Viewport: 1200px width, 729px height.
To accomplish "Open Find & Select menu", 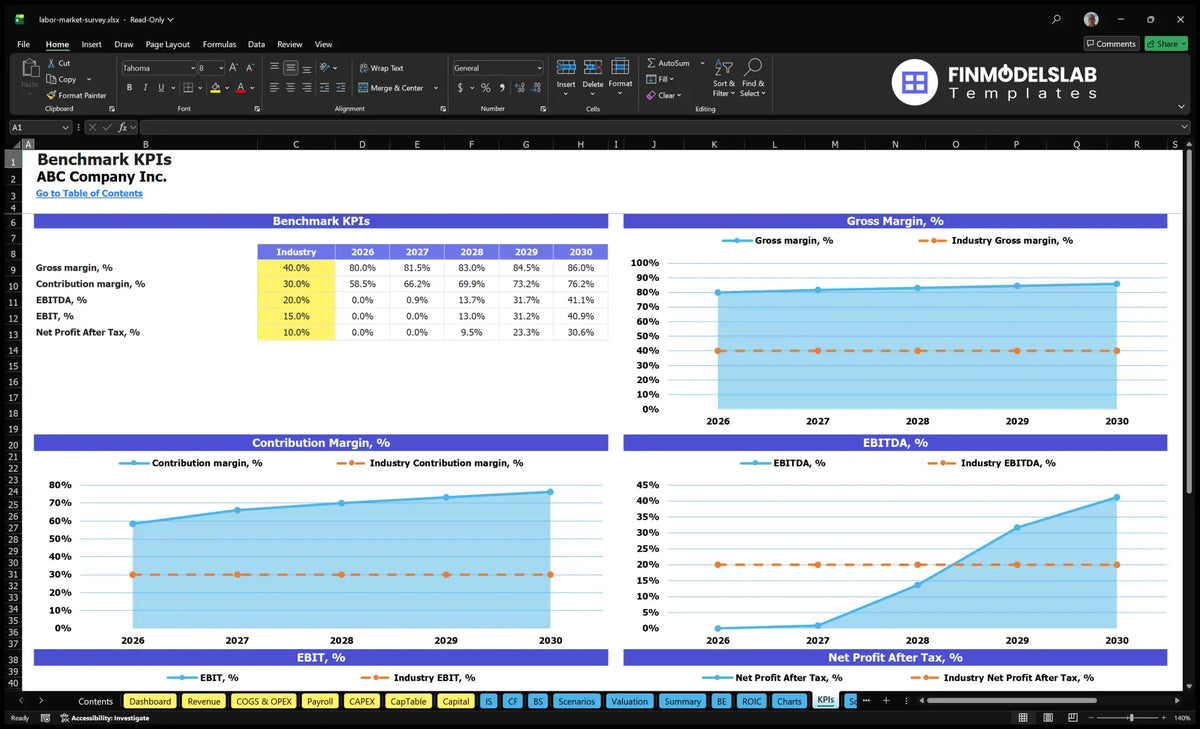I will (753, 77).
